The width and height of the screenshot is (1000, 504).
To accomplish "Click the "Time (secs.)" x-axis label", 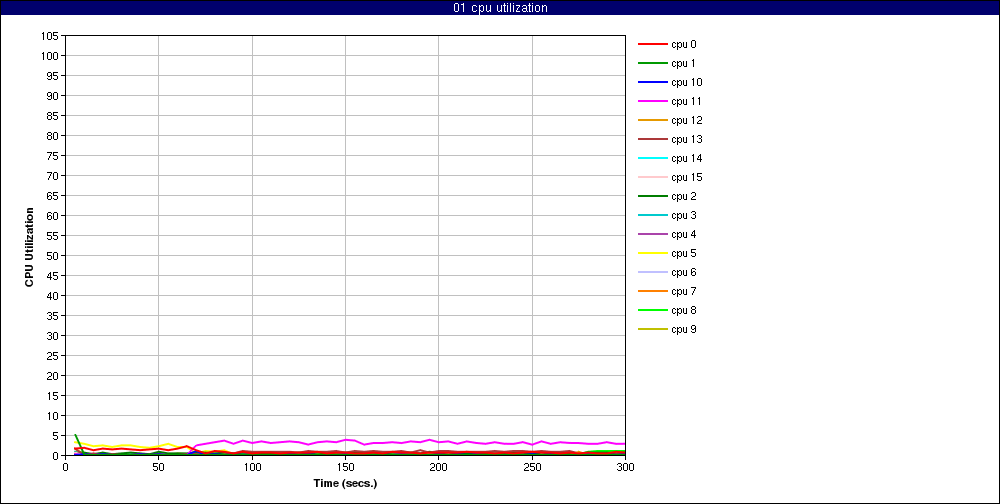I will coord(345,483).
